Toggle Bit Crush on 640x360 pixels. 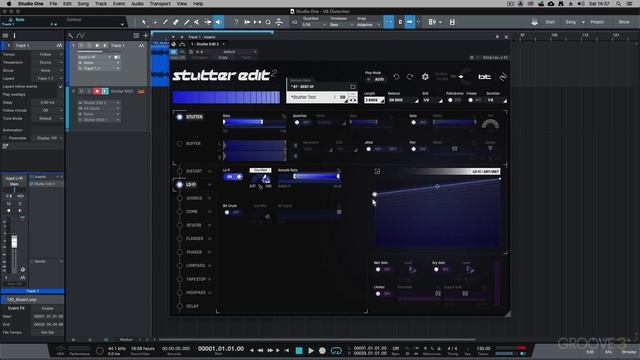point(231,212)
